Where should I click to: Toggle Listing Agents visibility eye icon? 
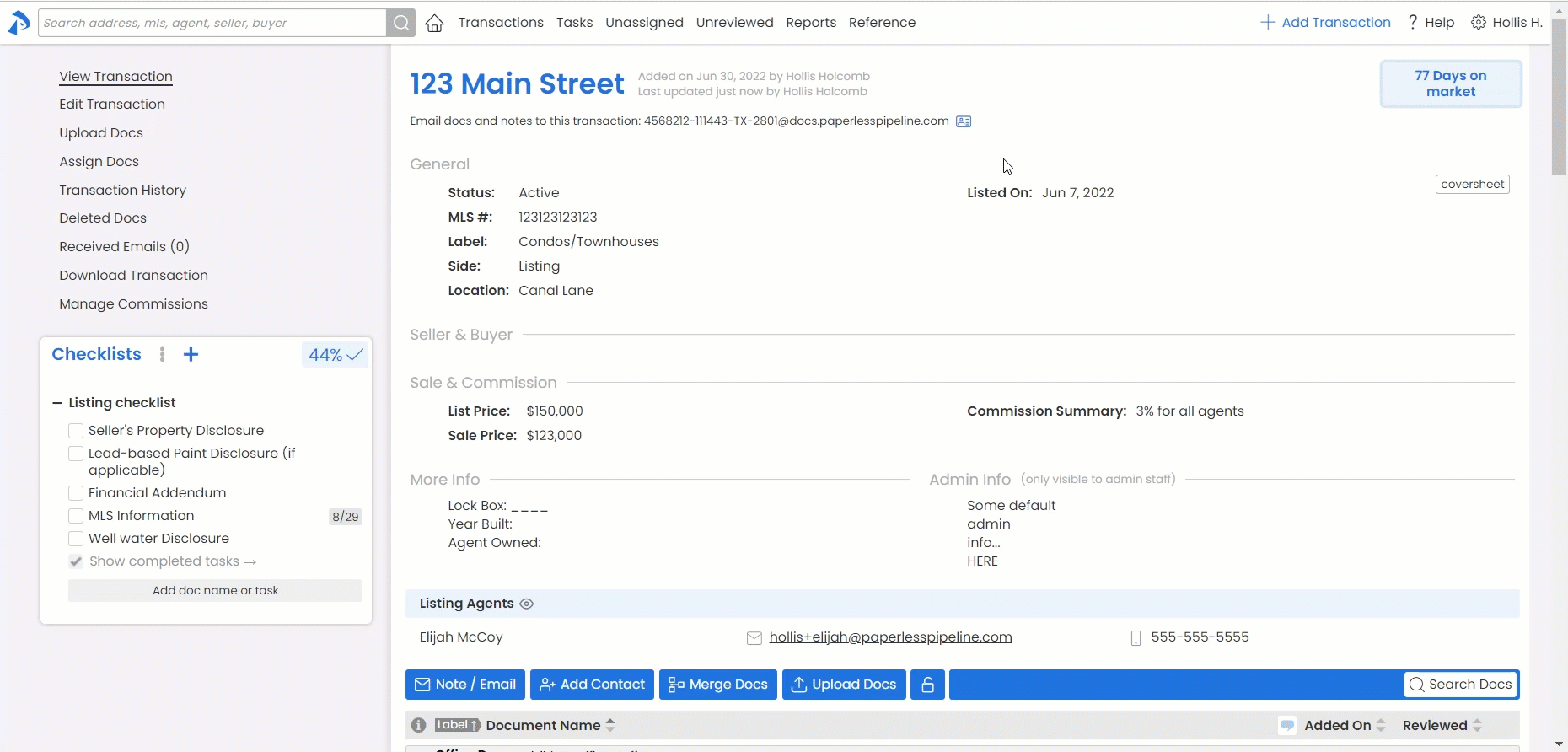coord(527,604)
